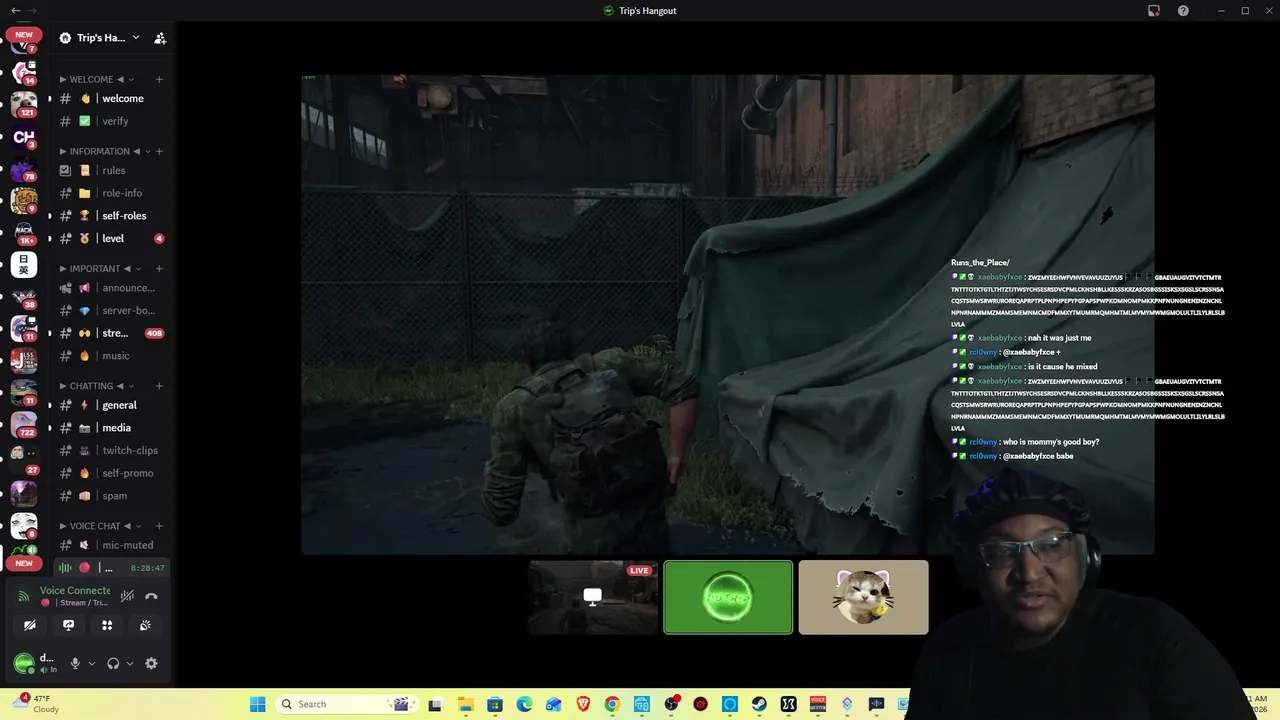Open the verify channel
This screenshot has height=720, width=1280.
pos(112,121)
